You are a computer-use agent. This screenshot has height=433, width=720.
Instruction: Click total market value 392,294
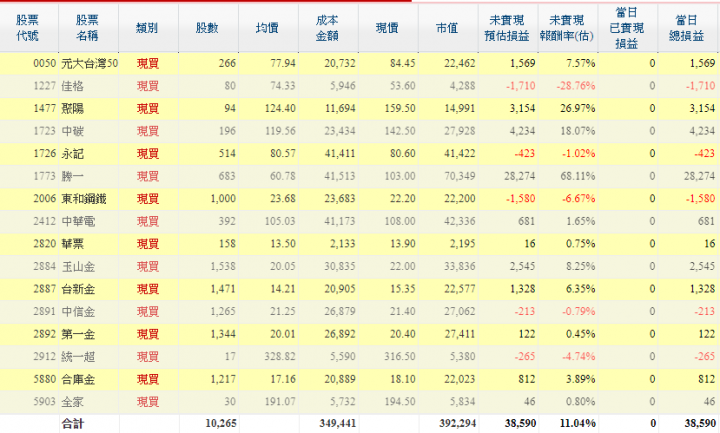[457, 423]
